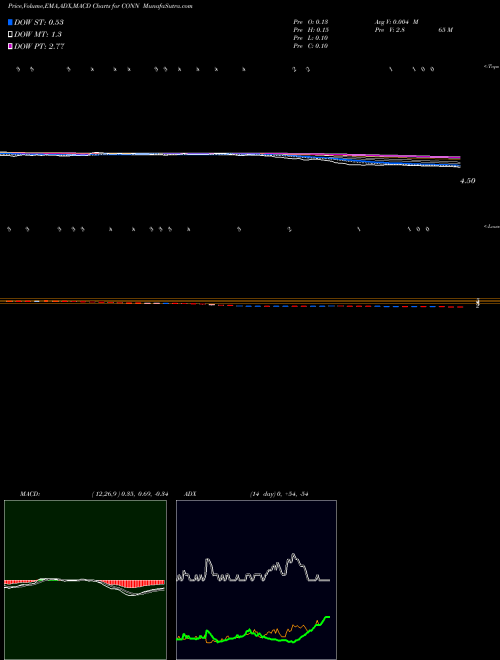The width and height of the screenshot is (500, 660).
Task: Click the 'Pre L: 0.10' value
Action: point(311,38)
